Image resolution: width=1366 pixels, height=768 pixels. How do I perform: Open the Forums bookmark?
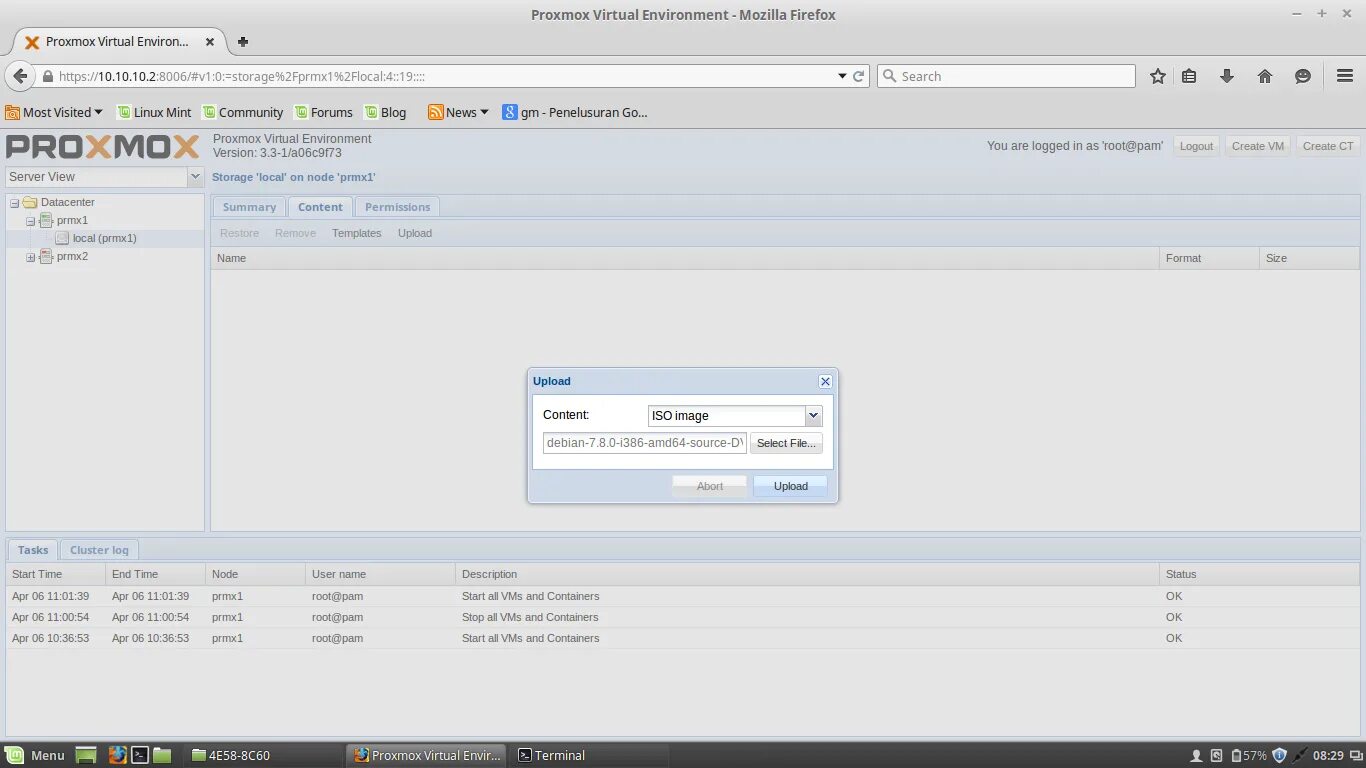coord(323,112)
